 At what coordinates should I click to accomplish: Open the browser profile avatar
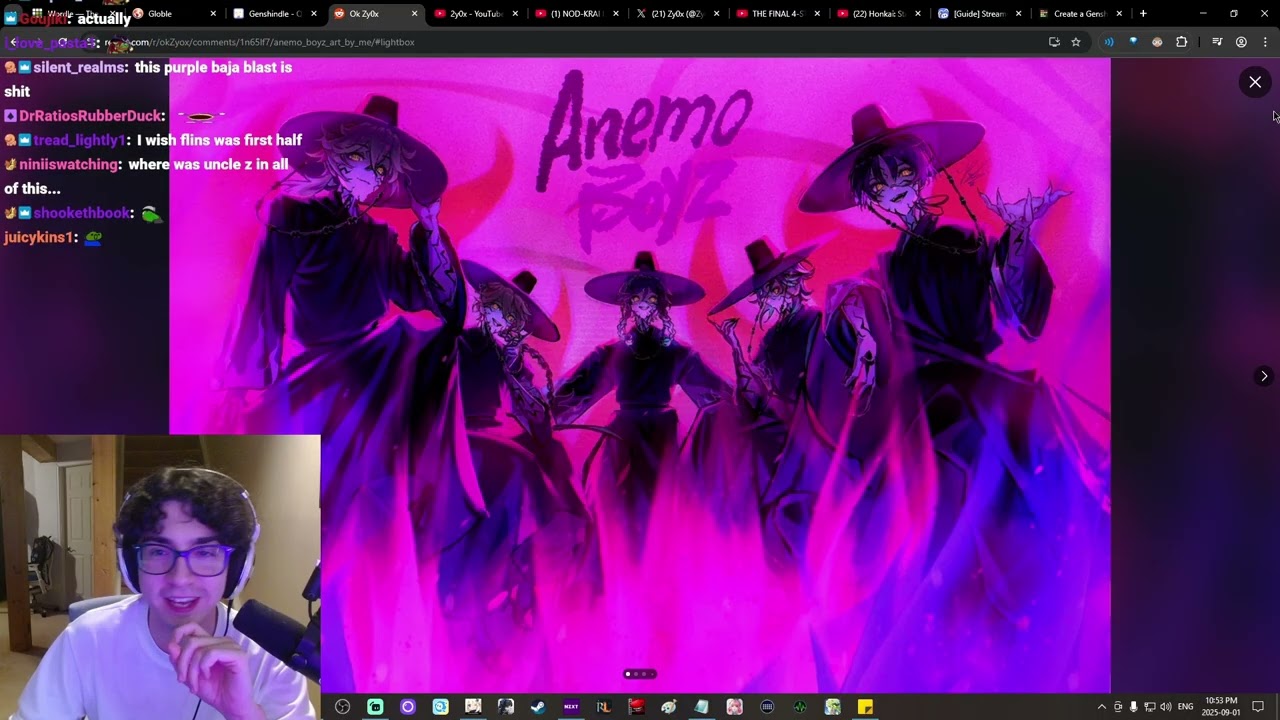(x=1241, y=42)
